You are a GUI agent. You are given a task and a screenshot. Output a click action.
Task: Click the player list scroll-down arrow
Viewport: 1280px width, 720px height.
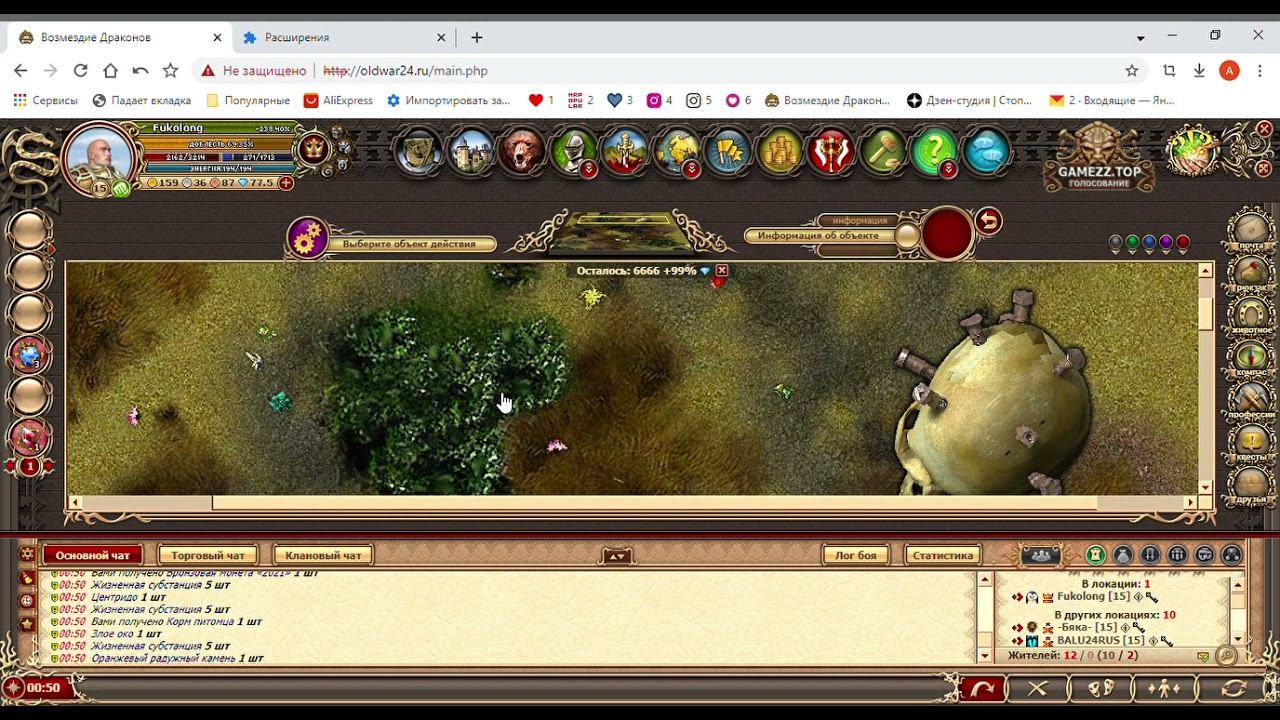point(1238,639)
